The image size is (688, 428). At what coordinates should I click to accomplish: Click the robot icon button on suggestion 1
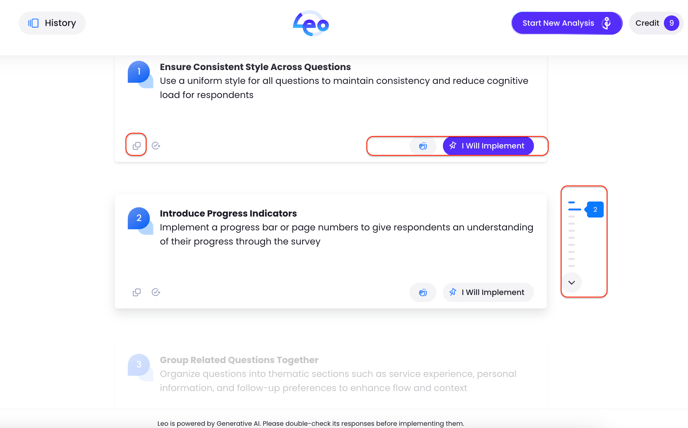tap(423, 146)
